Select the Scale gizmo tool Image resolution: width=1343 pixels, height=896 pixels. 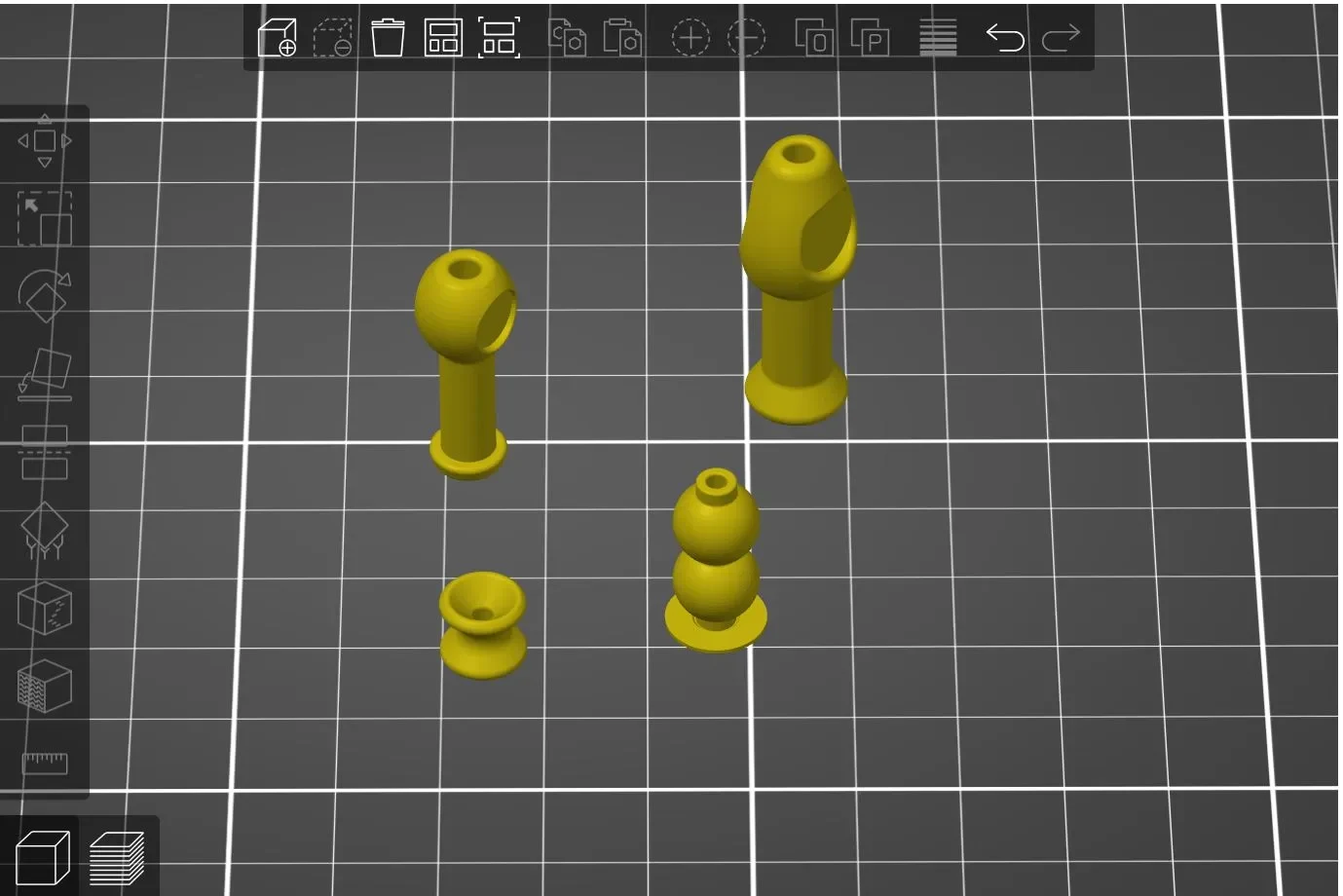tap(45, 218)
